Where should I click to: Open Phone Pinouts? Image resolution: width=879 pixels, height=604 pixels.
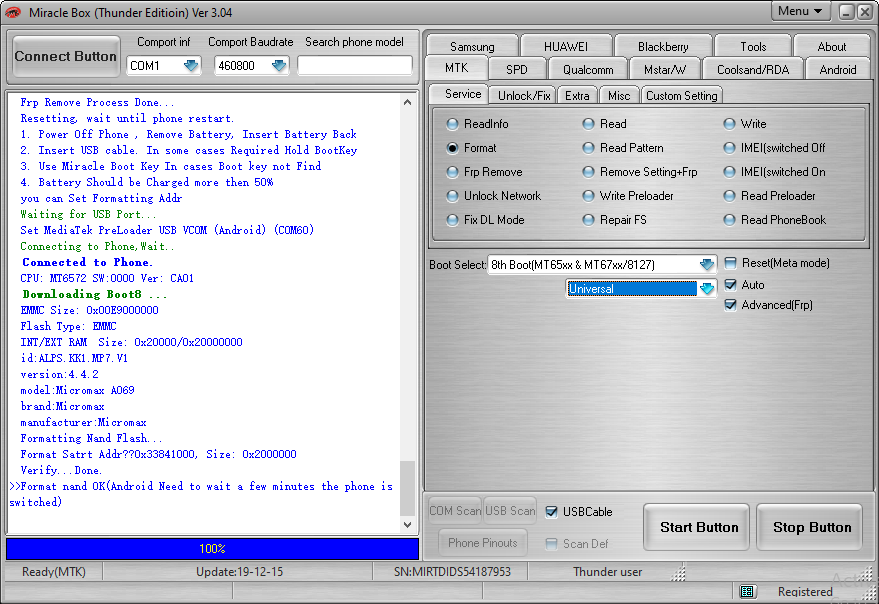point(483,542)
